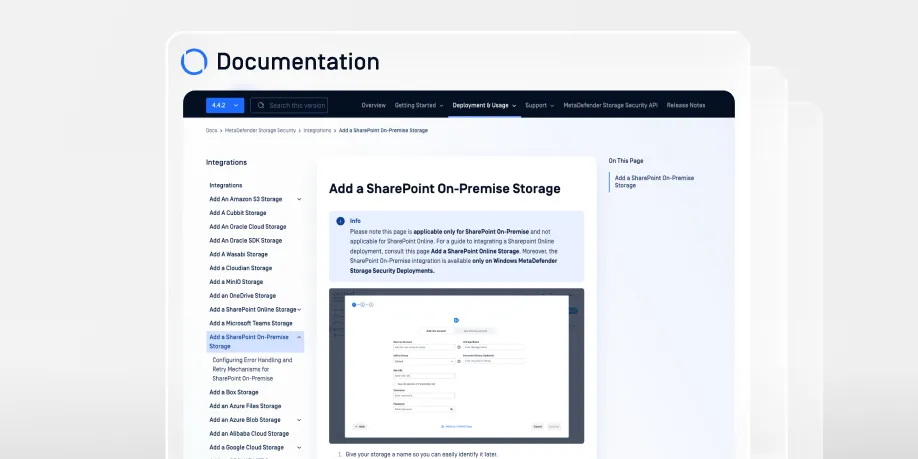Screen dimensions: 918x459
Task: Click the circular OPSWAT logo beside Documentation
Action: [x=194, y=61]
